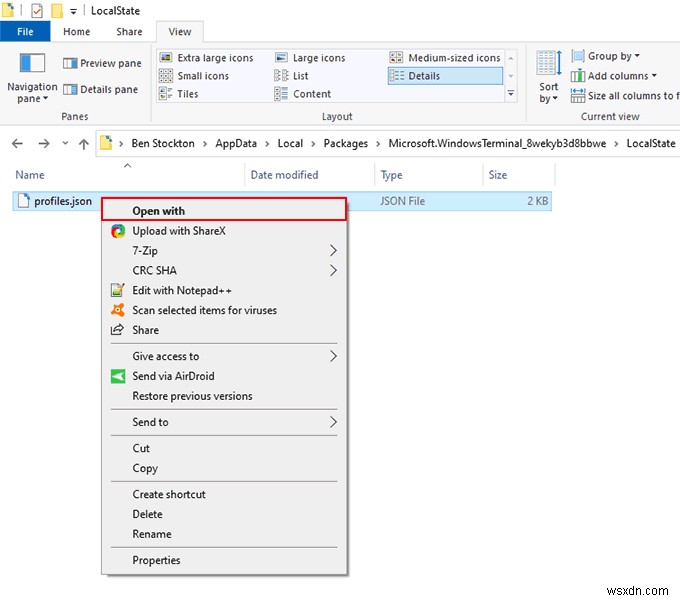Expand Give access to submenu

(x=224, y=356)
